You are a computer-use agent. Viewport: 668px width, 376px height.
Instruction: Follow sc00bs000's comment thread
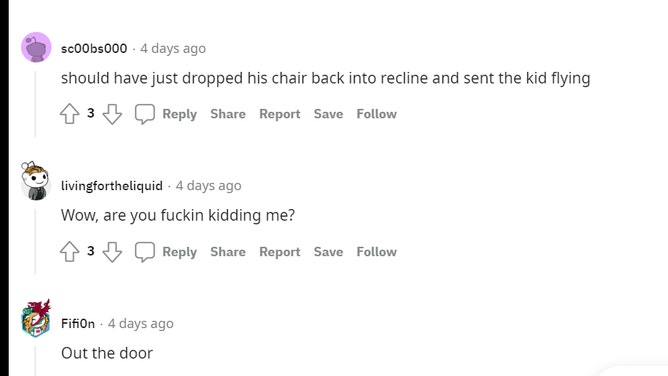[x=377, y=114]
